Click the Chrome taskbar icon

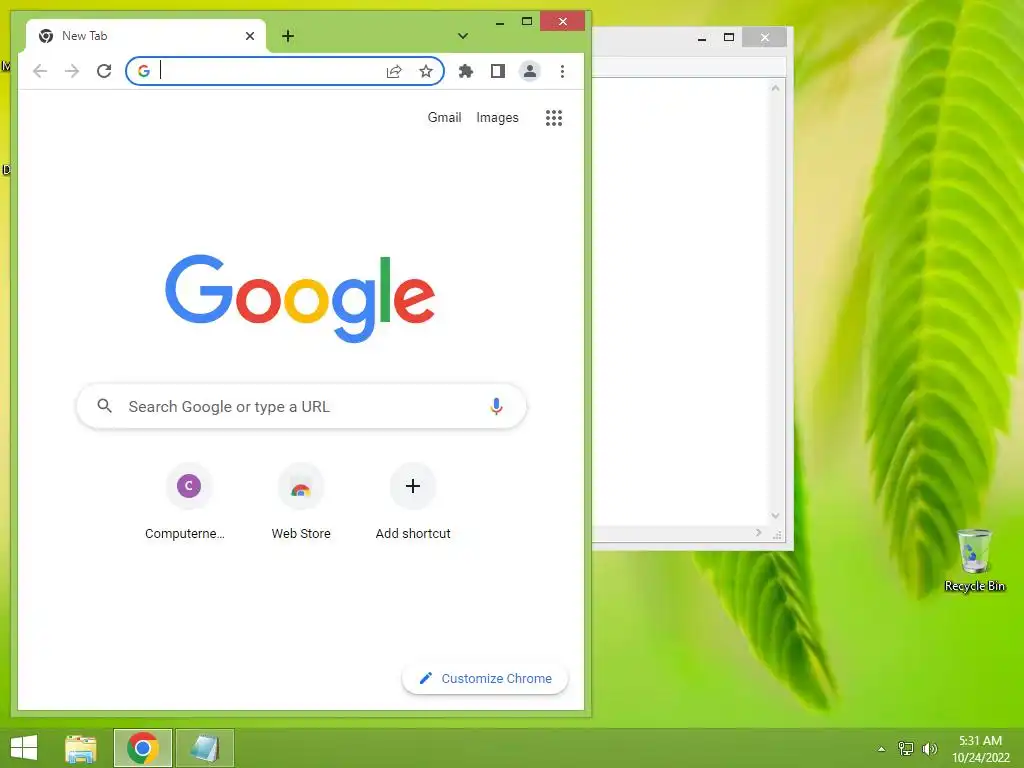143,748
